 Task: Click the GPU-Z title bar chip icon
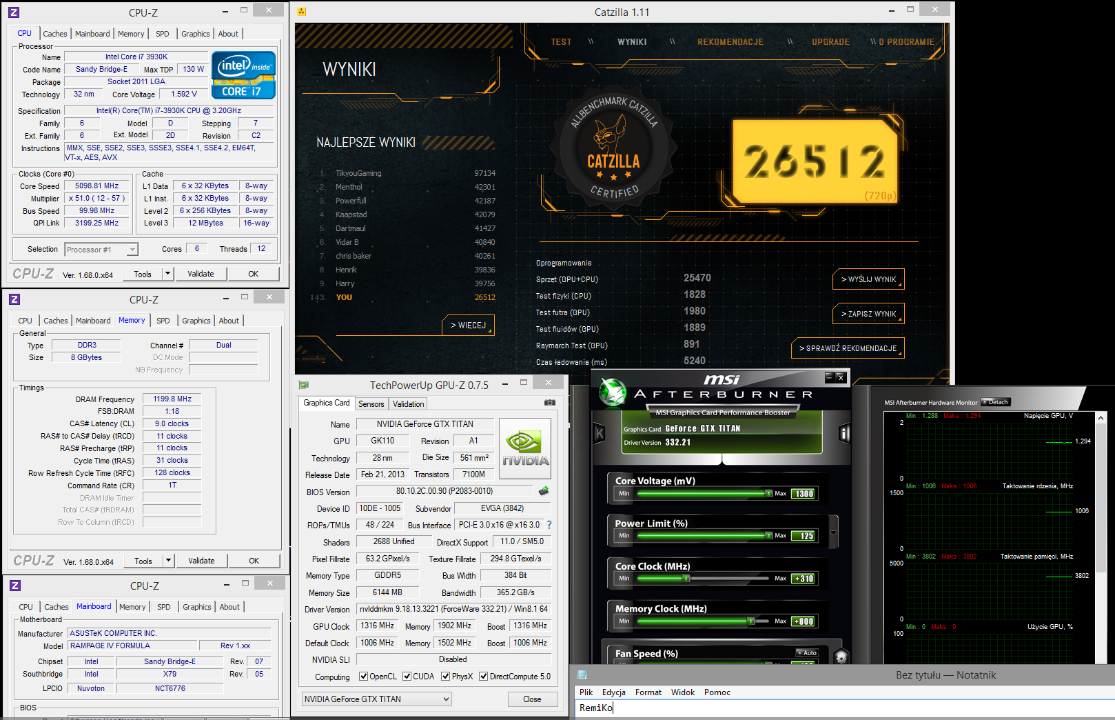pos(304,385)
